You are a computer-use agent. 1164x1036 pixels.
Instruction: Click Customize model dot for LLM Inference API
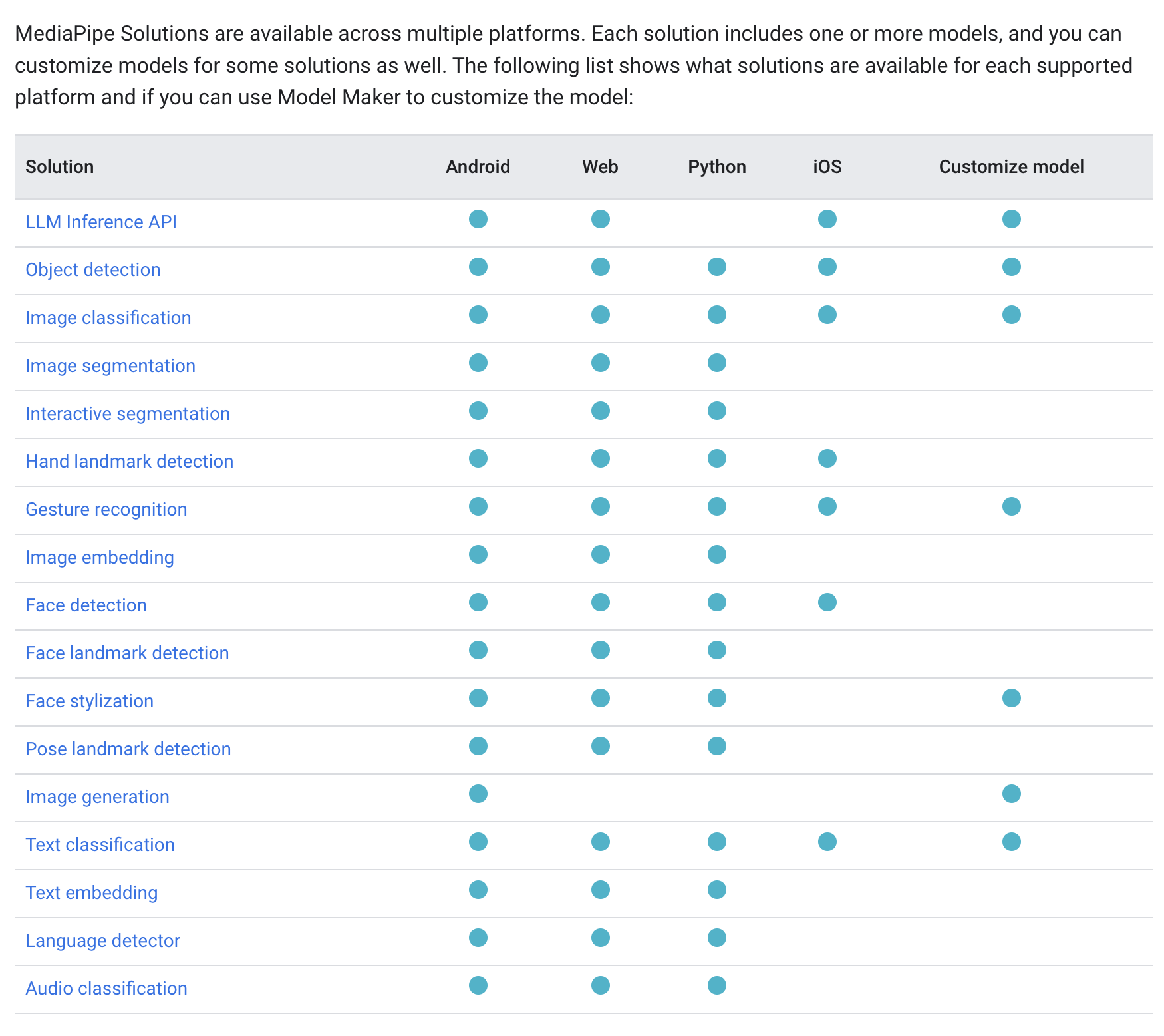click(1012, 219)
